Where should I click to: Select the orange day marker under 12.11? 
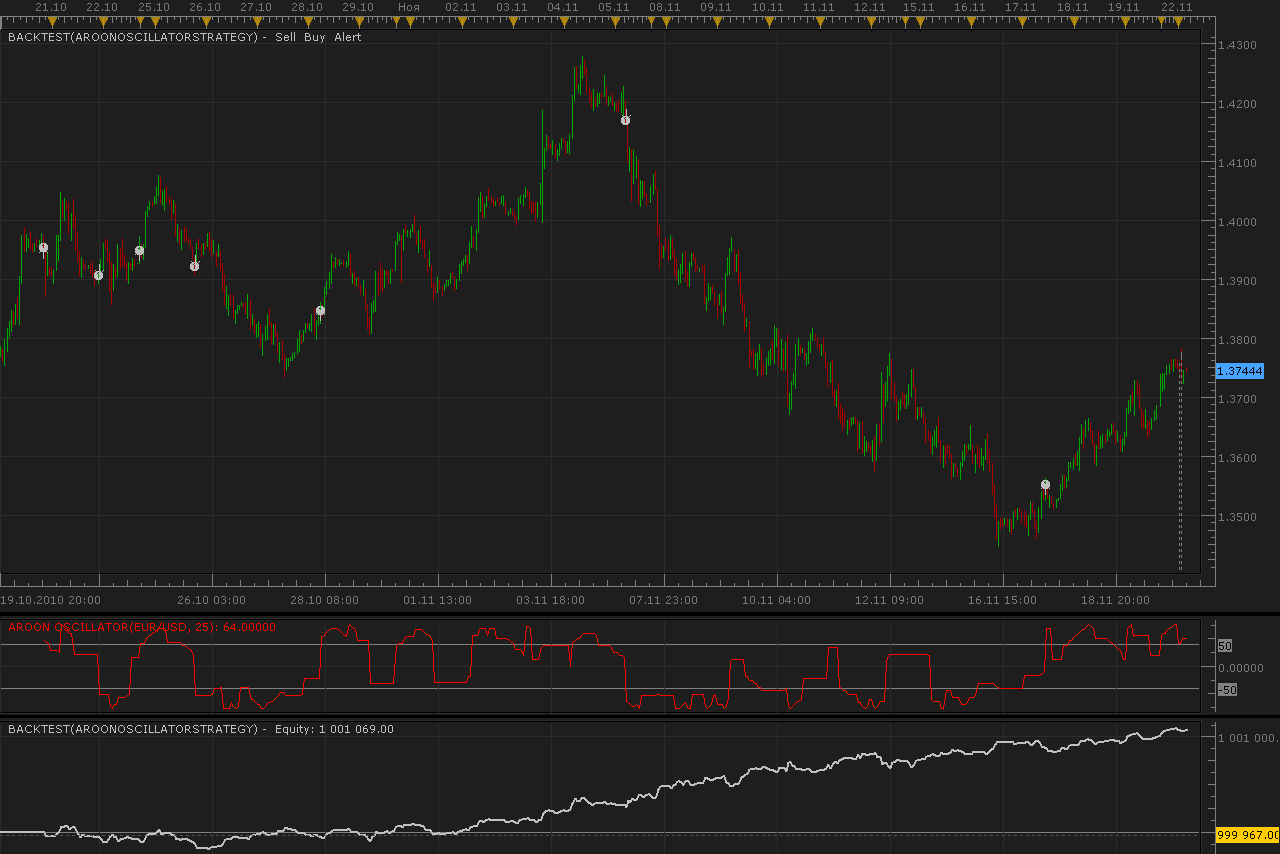tap(870, 20)
